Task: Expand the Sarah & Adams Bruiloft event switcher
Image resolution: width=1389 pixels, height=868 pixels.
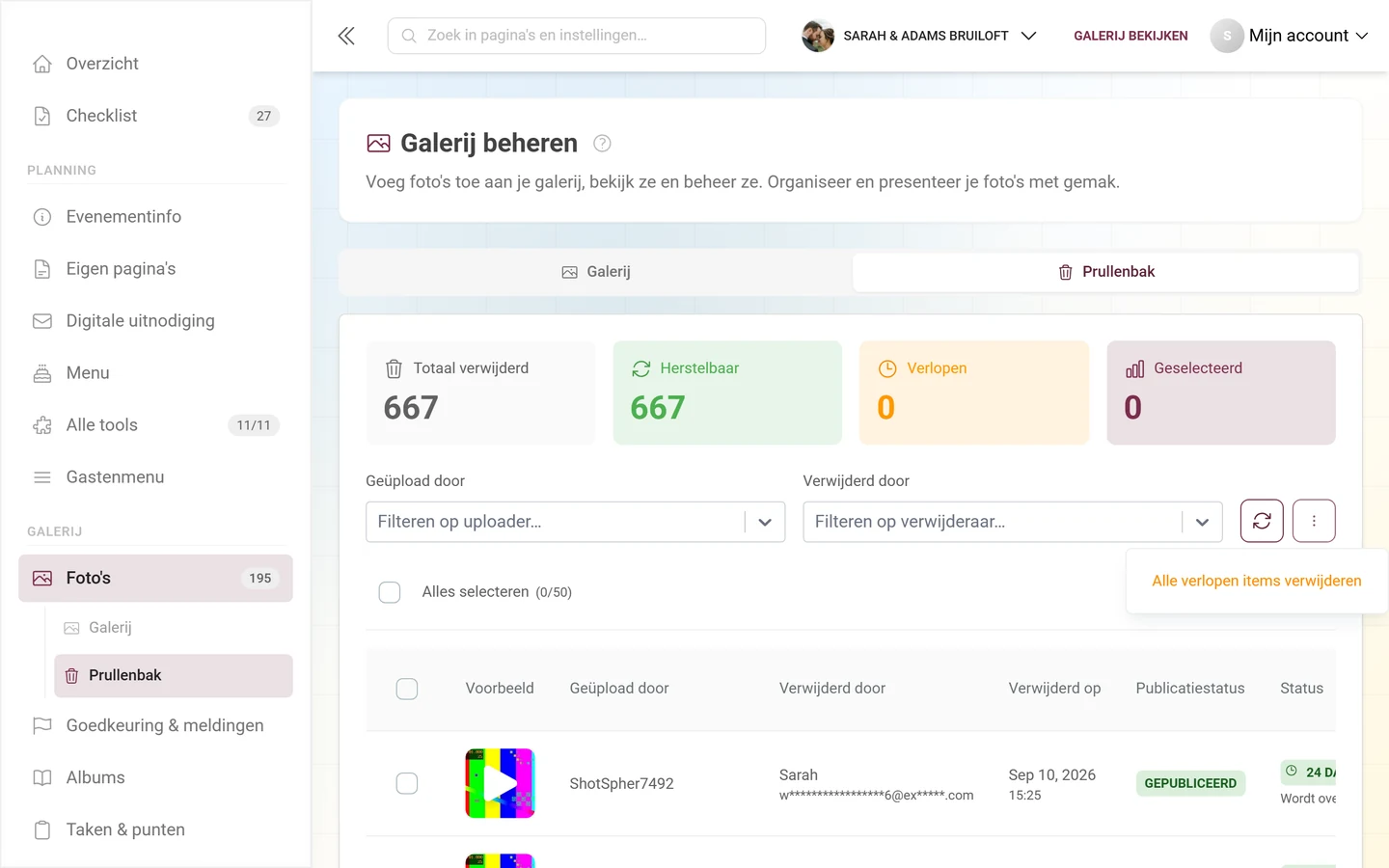Action: point(919,36)
